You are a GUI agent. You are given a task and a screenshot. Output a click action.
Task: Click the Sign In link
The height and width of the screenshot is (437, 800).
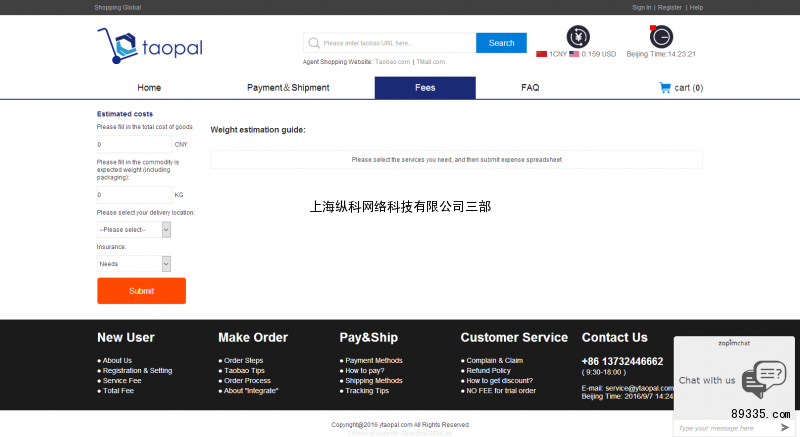(641, 7)
